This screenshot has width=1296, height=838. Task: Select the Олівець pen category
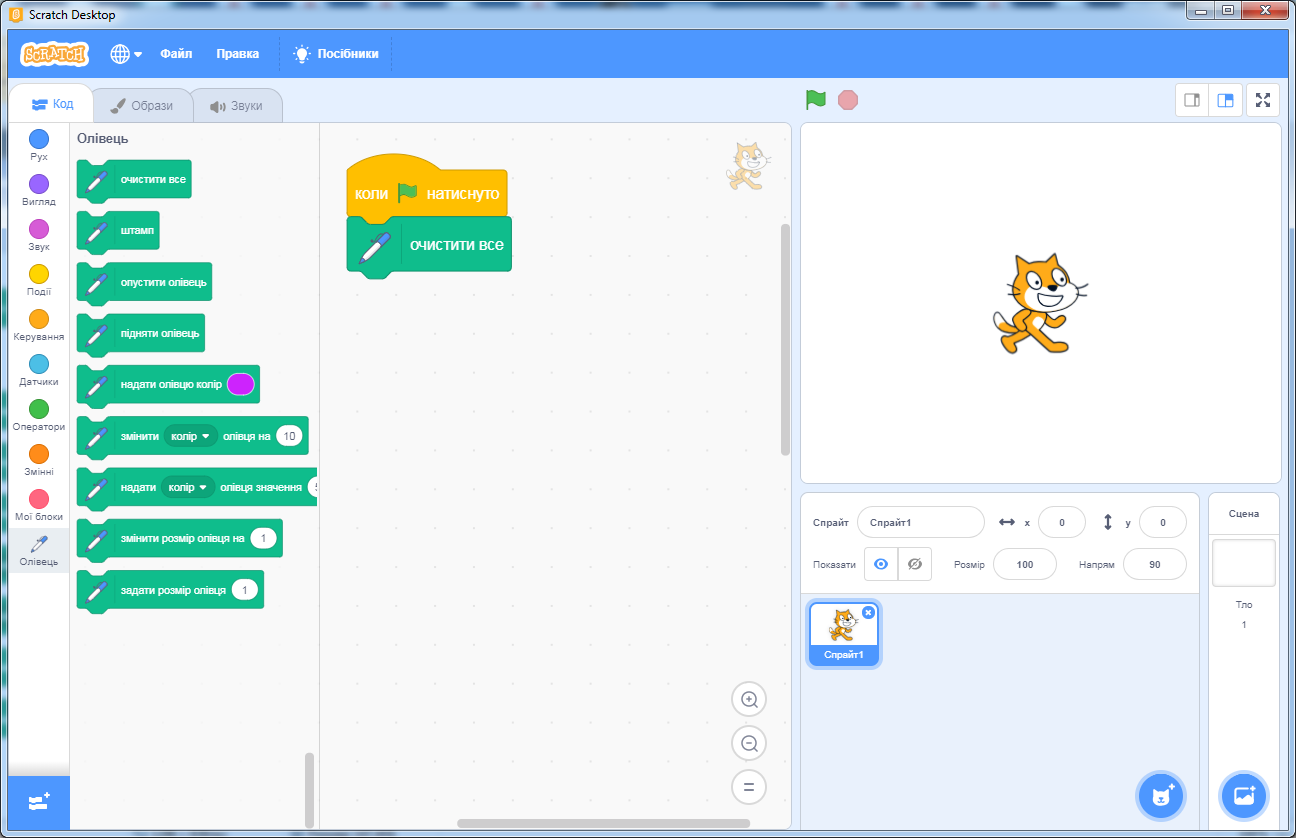click(39, 551)
